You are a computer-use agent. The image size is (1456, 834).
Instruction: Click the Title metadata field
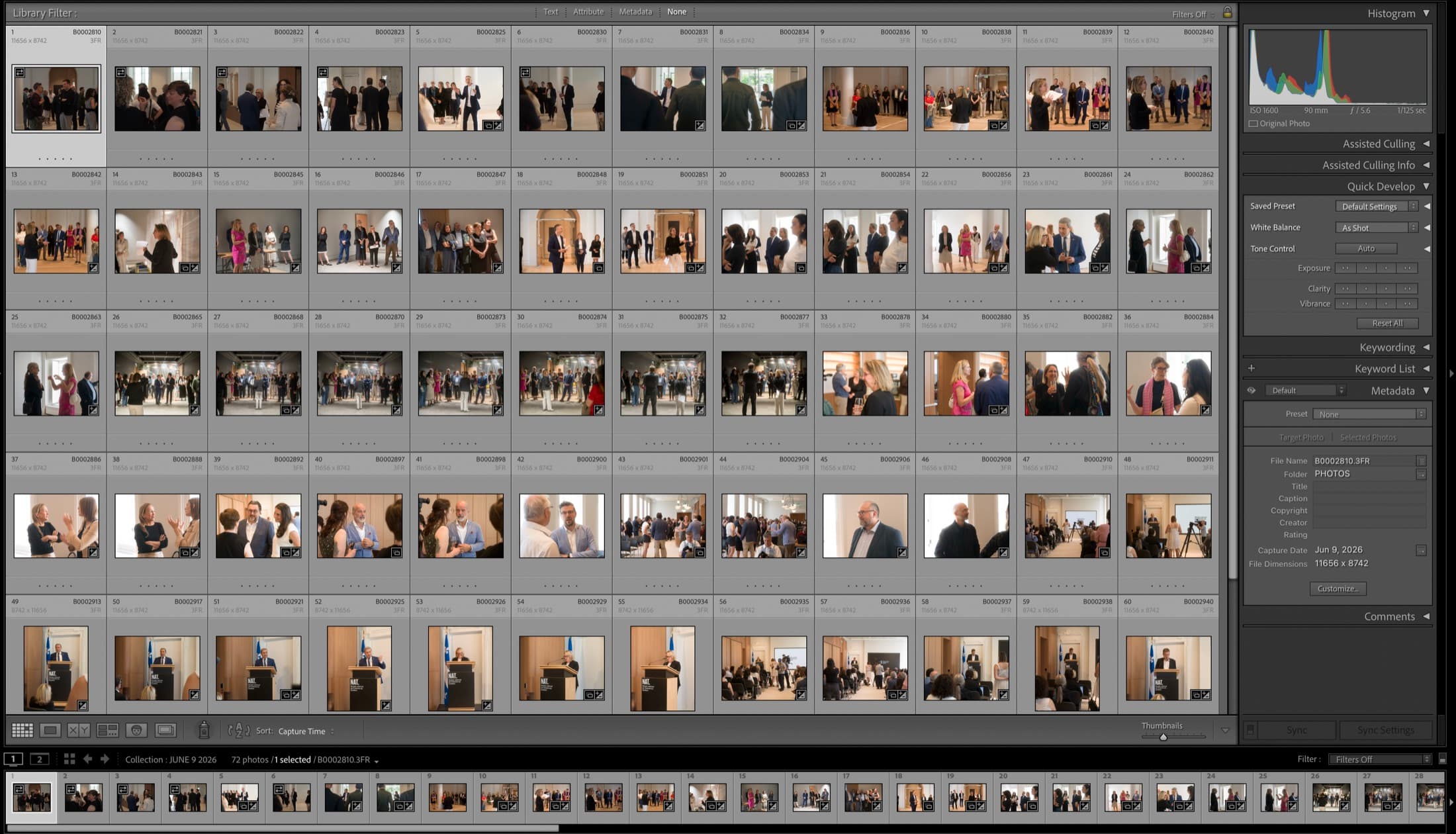pyautogui.click(x=1369, y=486)
